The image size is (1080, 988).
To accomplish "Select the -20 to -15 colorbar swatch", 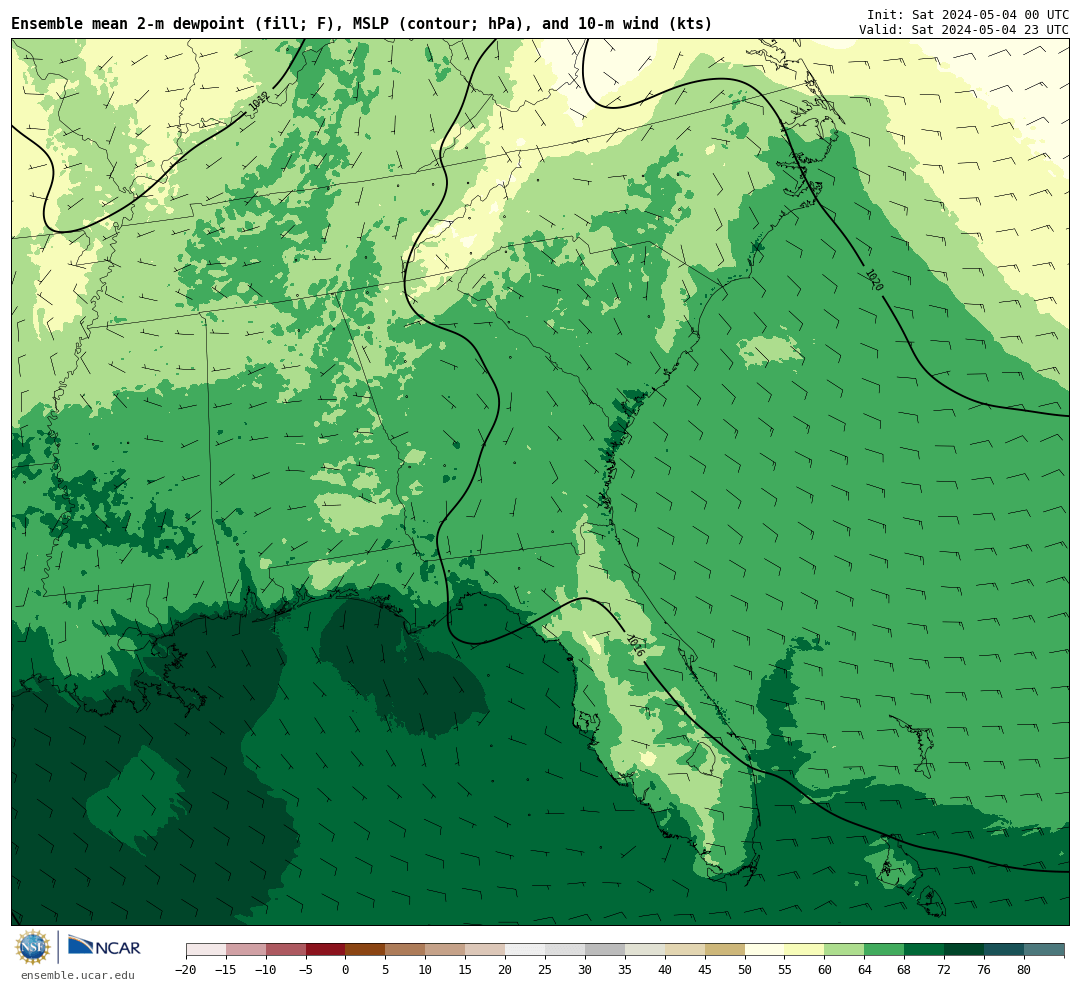I will click(x=206, y=950).
